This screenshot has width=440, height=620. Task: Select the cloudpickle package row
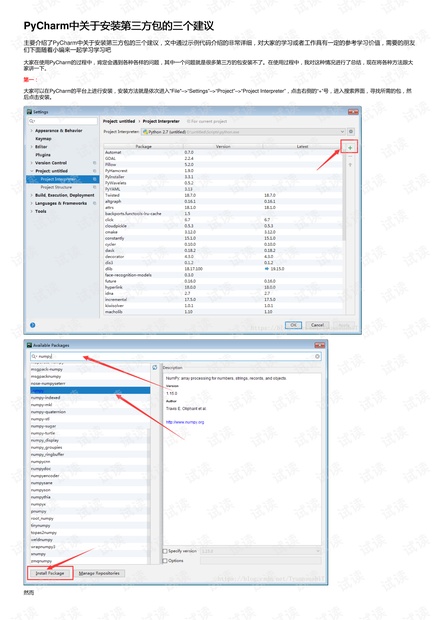(x=223, y=226)
